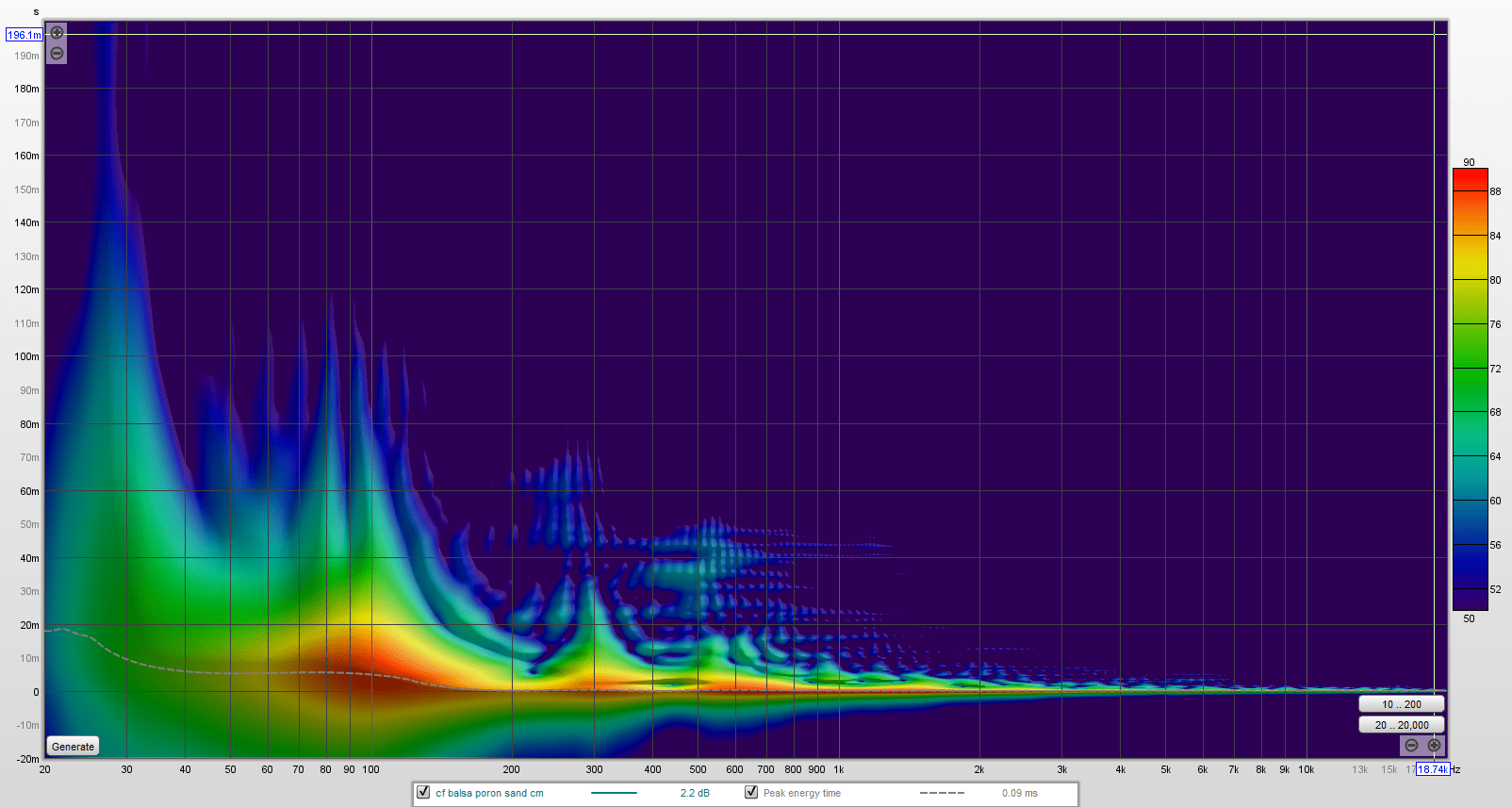Viewport: 1512px width, 807px height.
Task: Toggle the Peak energy time checkbox
Action: pyautogui.click(x=751, y=792)
